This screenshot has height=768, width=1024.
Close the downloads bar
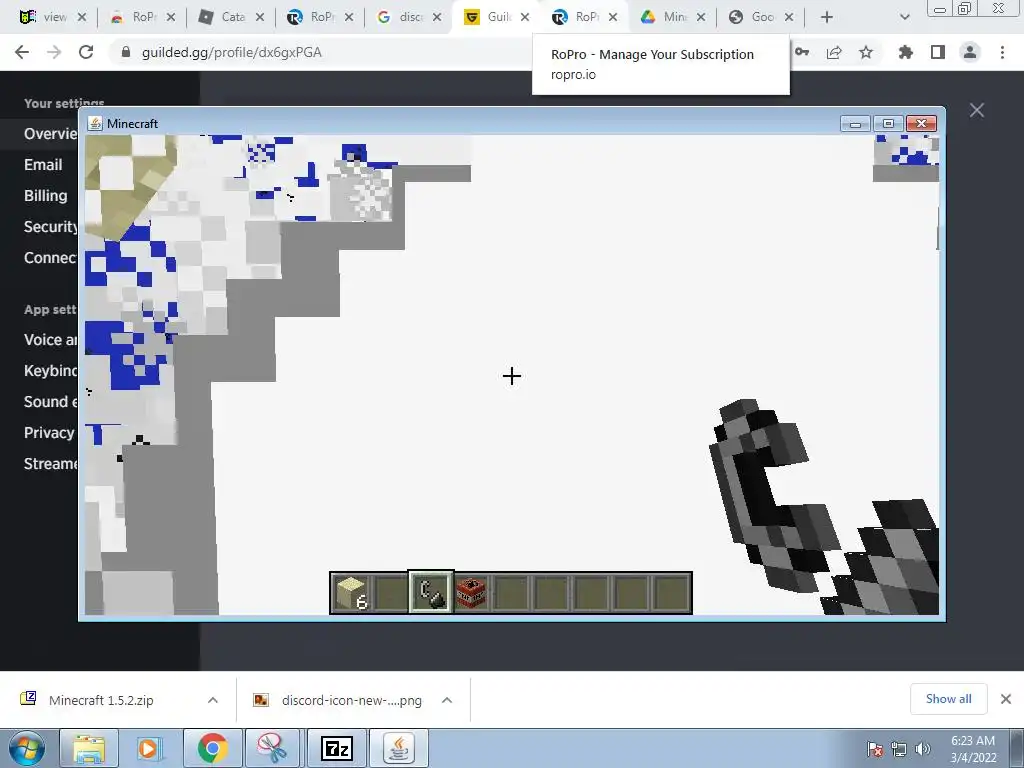pos(1006,699)
